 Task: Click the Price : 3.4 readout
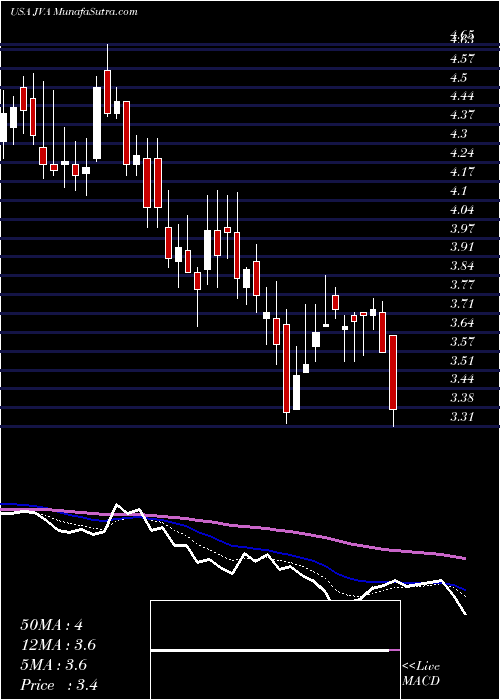(59, 685)
